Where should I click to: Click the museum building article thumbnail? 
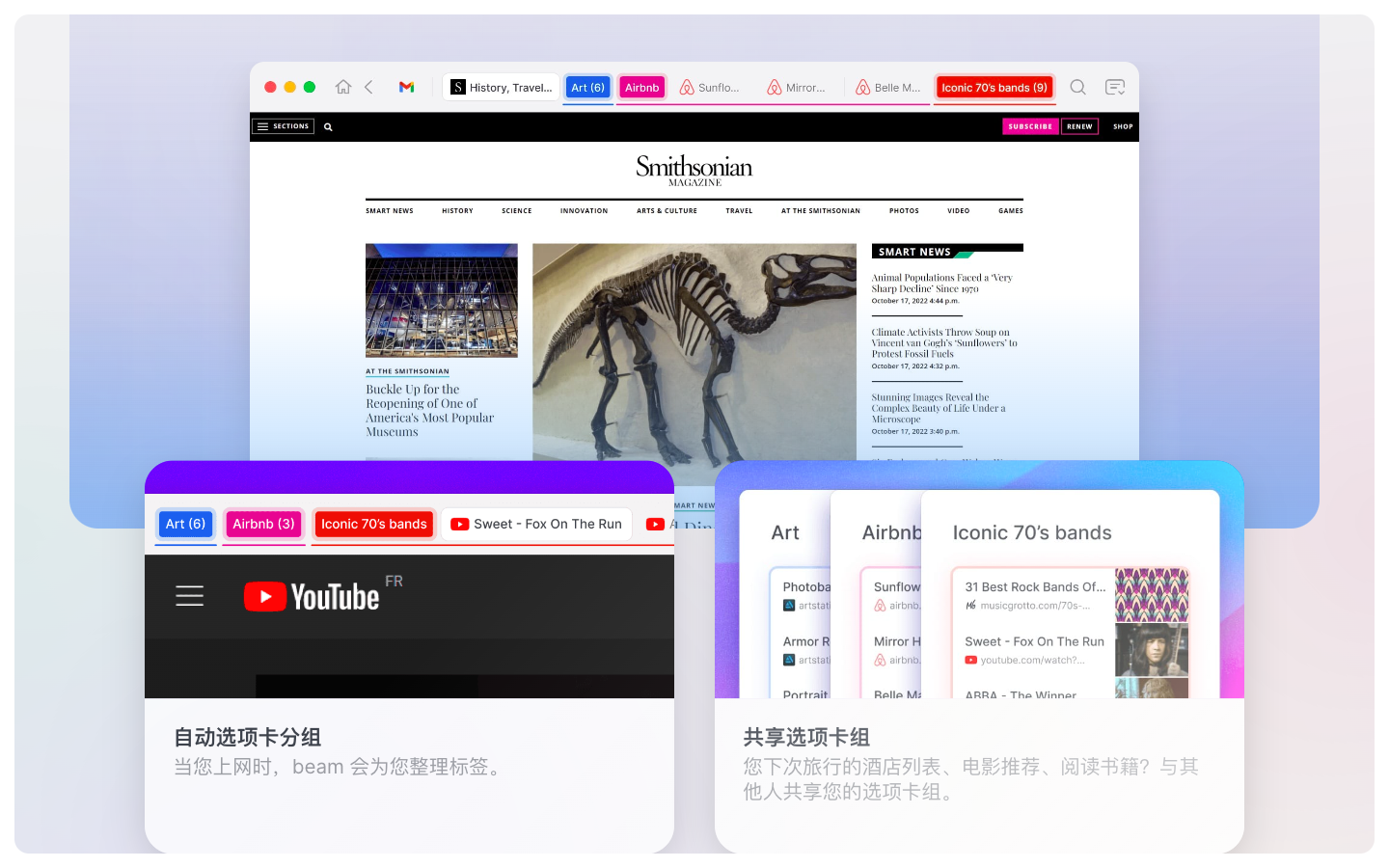click(x=442, y=300)
